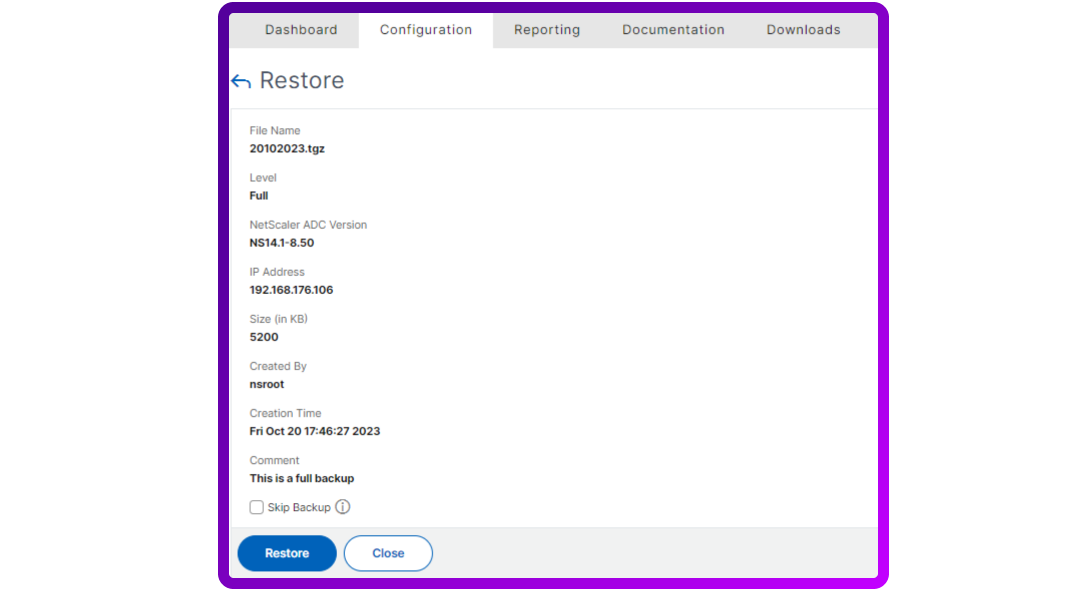Switch to the Dashboard tab
This screenshot has width=1086, height=592.
pos(301,30)
